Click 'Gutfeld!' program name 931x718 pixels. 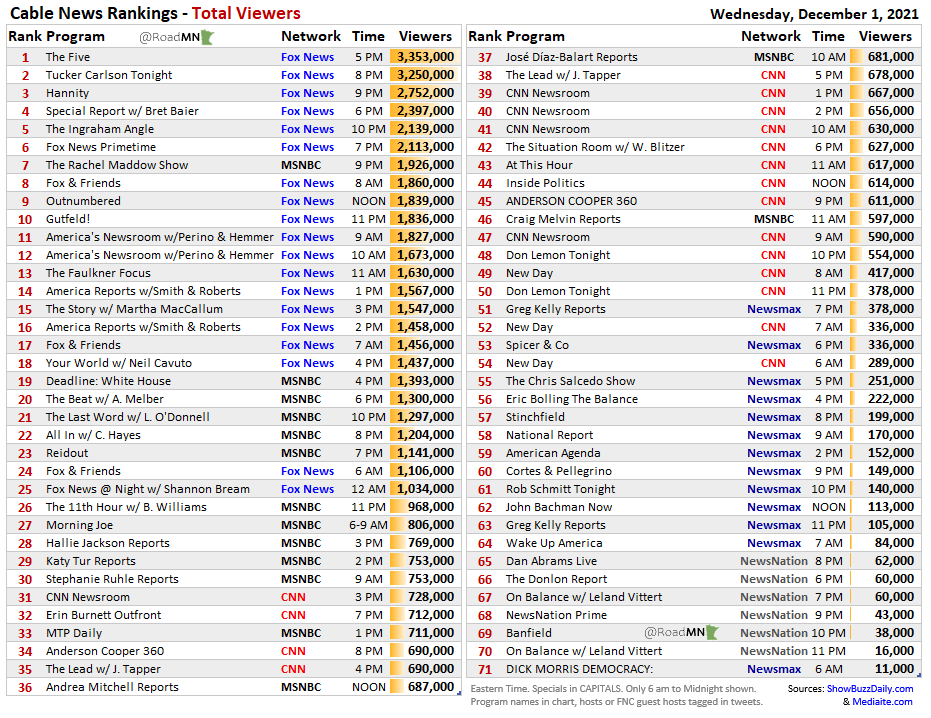click(x=68, y=219)
